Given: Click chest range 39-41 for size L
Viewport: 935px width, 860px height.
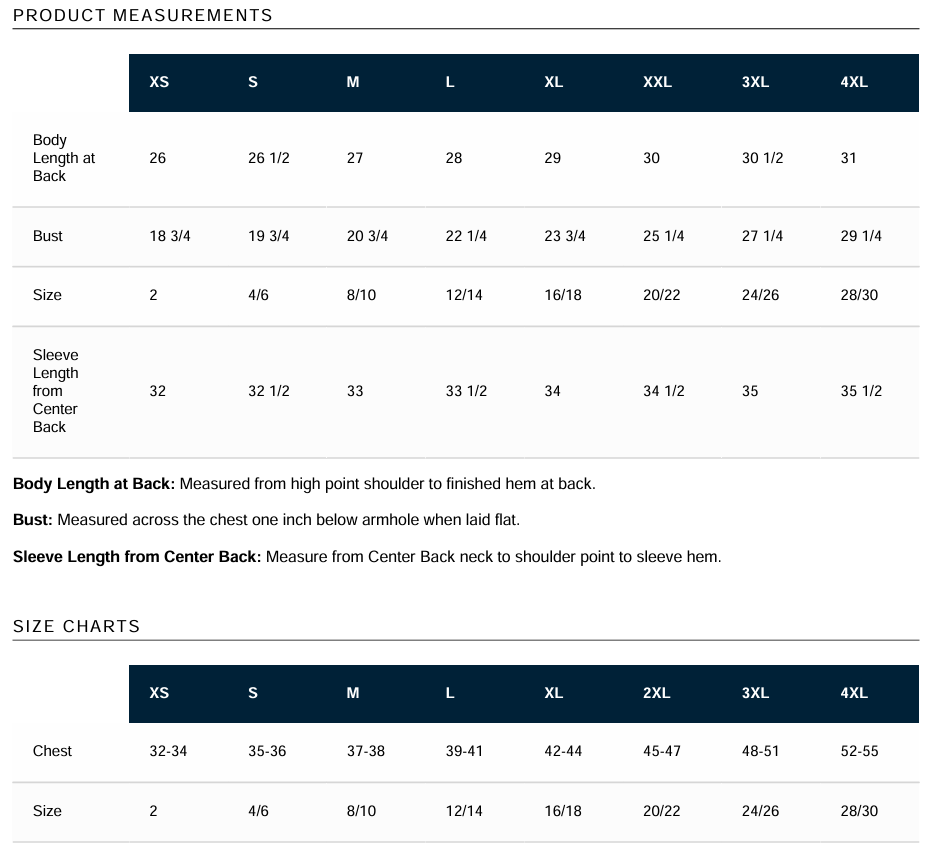Looking at the screenshot, I should (464, 751).
